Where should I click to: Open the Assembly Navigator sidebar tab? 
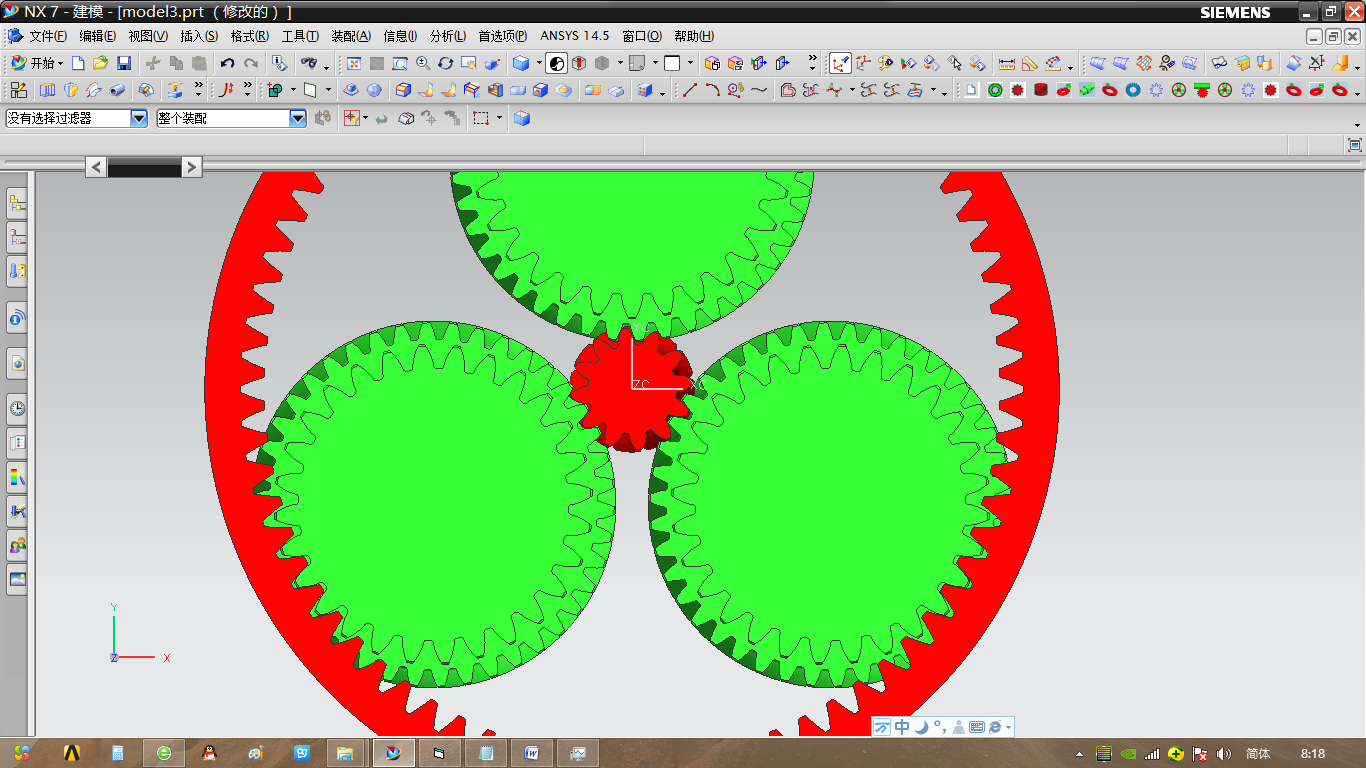(17, 204)
